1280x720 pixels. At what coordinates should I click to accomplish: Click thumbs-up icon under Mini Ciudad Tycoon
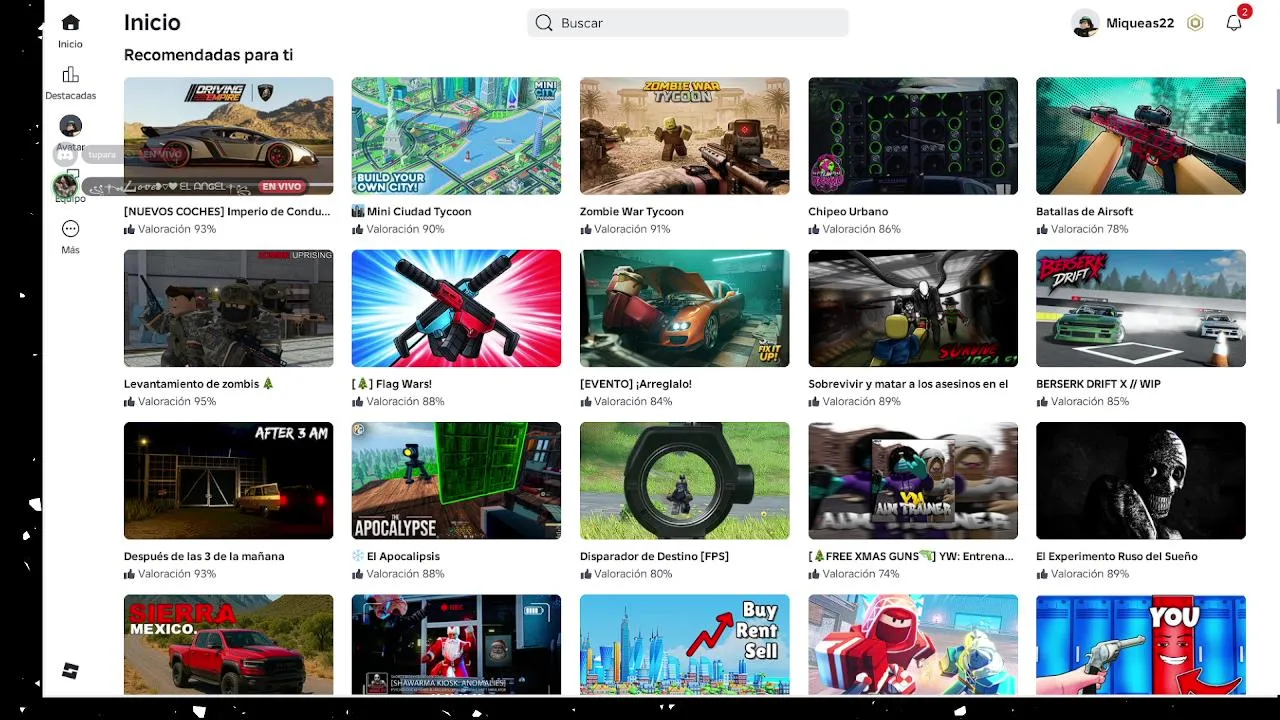click(357, 229)
